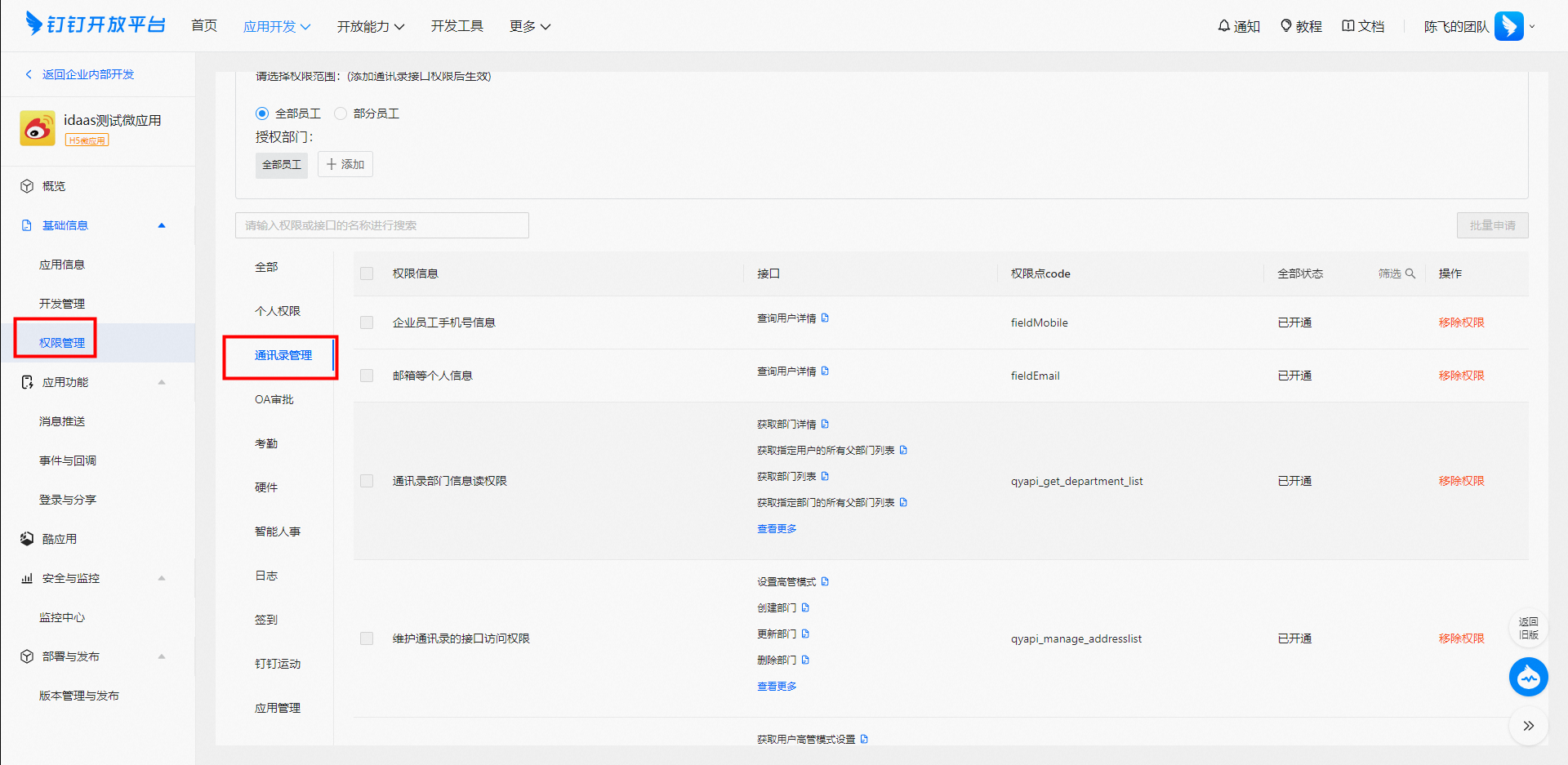1568x765 pixels.
Task: Click the idaas test micro-app Weibo icon
Action: tap(38, 128)
